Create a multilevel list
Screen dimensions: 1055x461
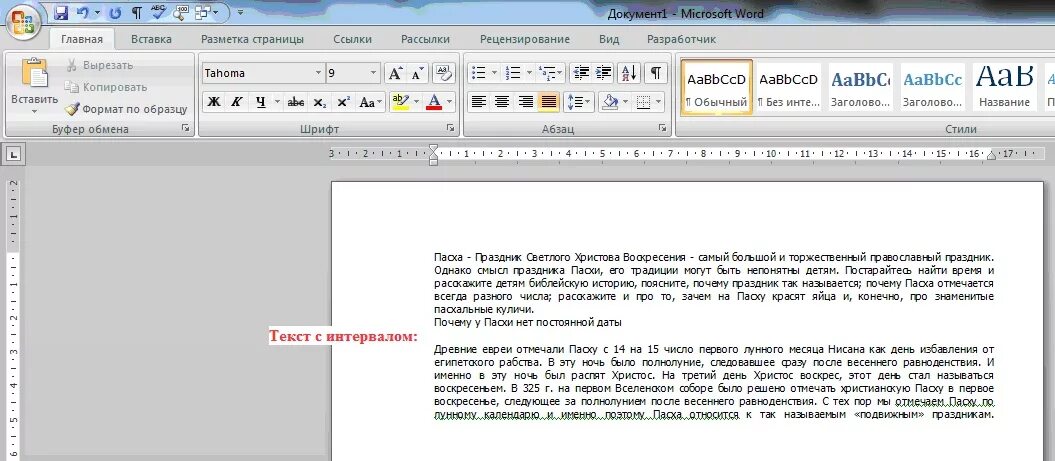click(548, 73)
